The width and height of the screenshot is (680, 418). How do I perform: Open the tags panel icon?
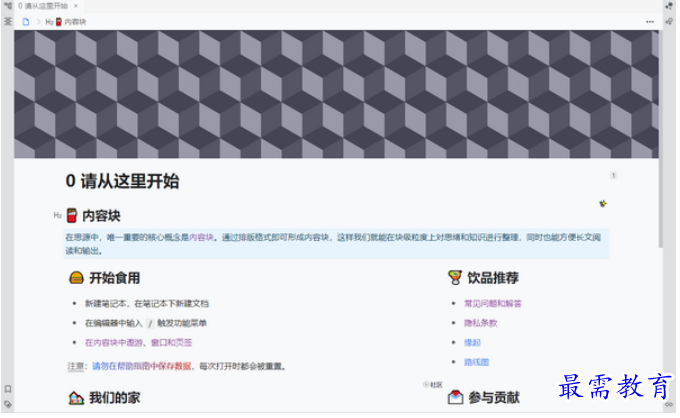click(x=7, y=405)
